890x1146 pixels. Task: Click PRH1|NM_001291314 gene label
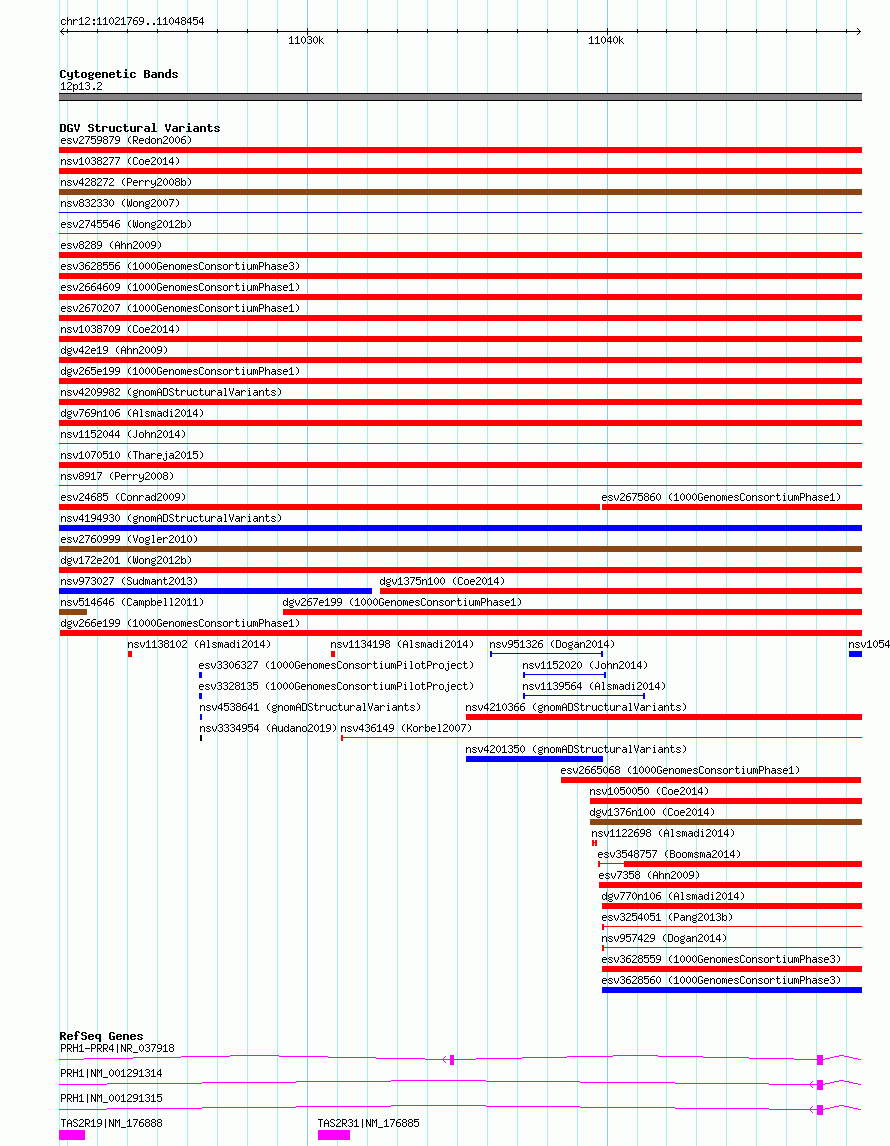tap(111, 1074)
